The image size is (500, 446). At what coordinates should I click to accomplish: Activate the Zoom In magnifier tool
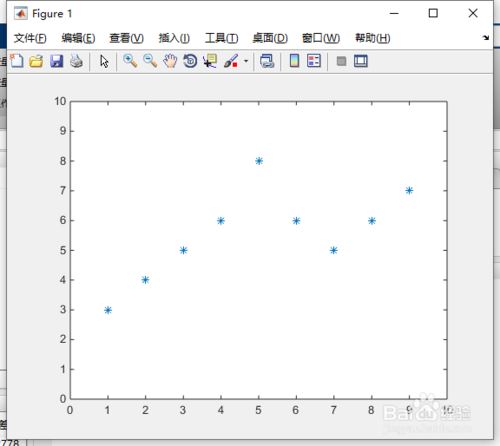coord(130,61)
